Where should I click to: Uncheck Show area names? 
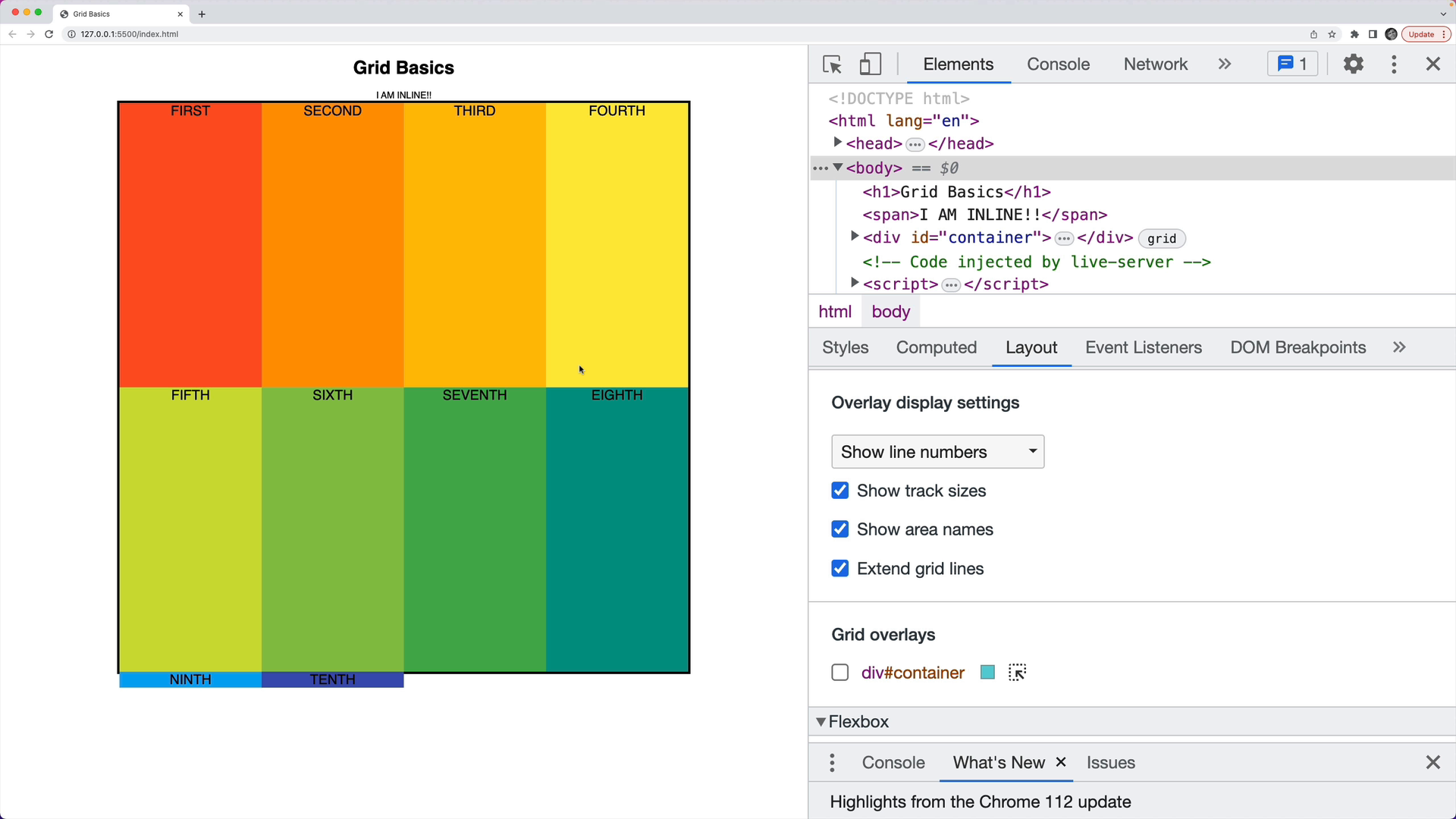[x=839, y=529]
